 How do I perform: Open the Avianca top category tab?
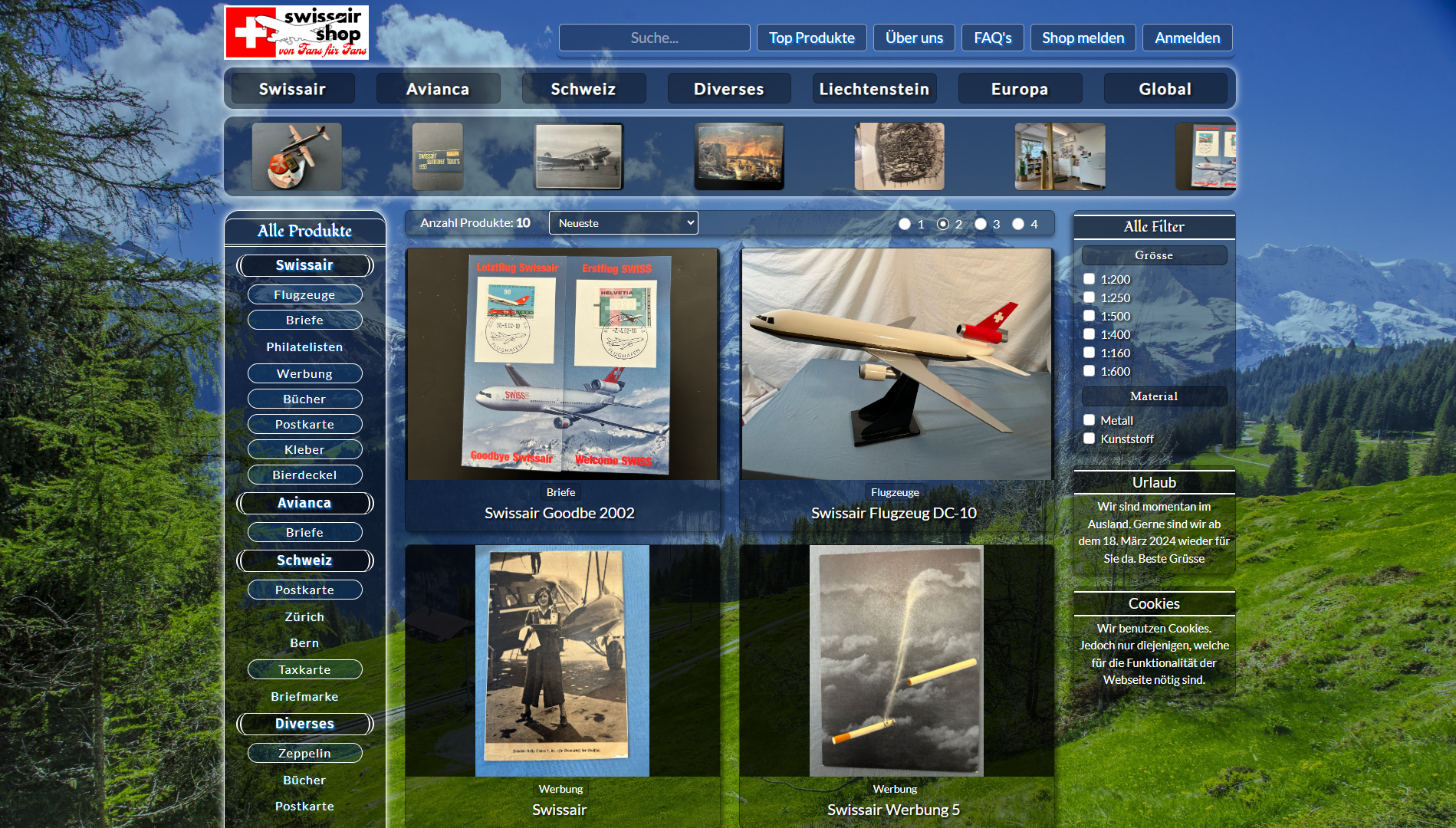click(438, 89)
